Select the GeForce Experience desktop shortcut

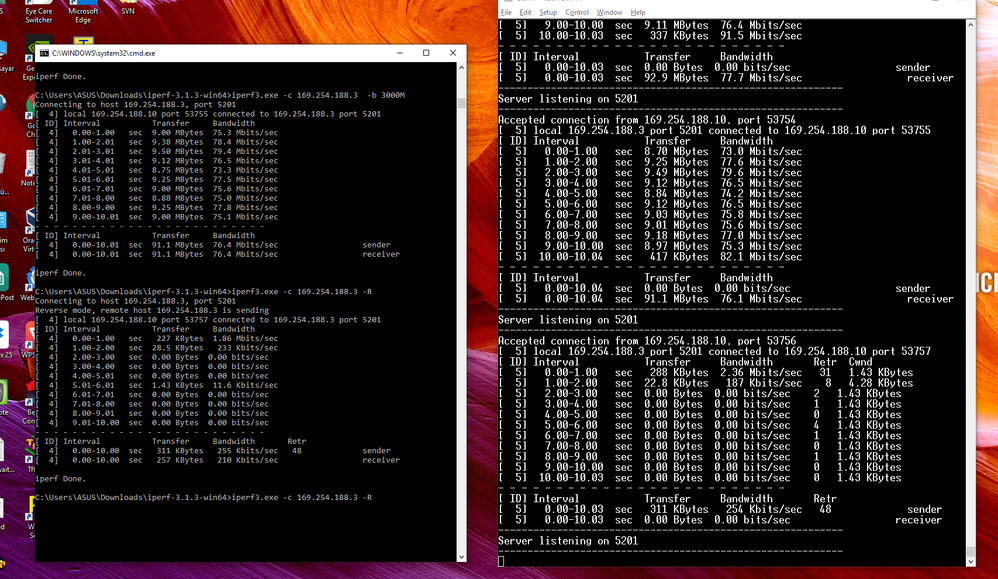30,59
